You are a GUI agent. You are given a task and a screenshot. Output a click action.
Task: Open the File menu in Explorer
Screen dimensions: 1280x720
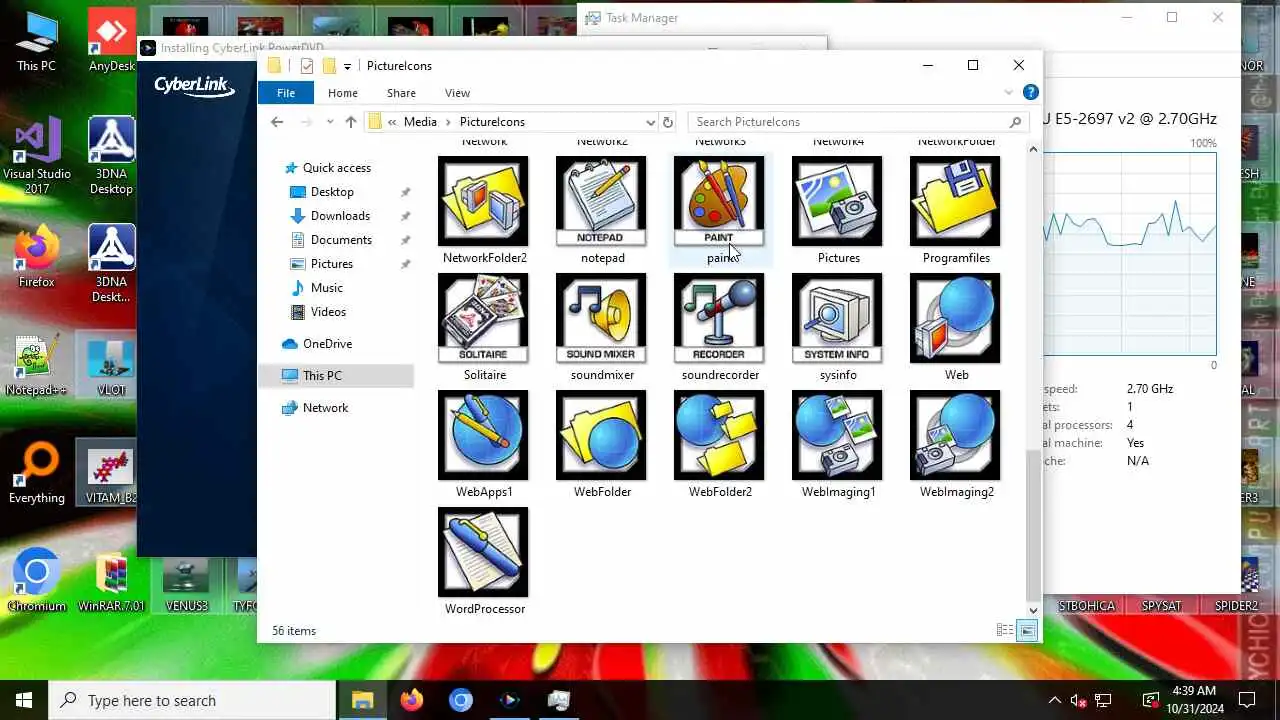[x=286, y=93]
